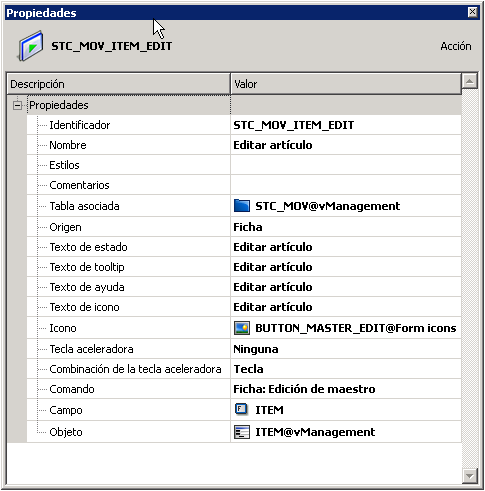The width and height of the screenshot is (485, 491).
Task: Select the Icono property row
Action: 244,328
